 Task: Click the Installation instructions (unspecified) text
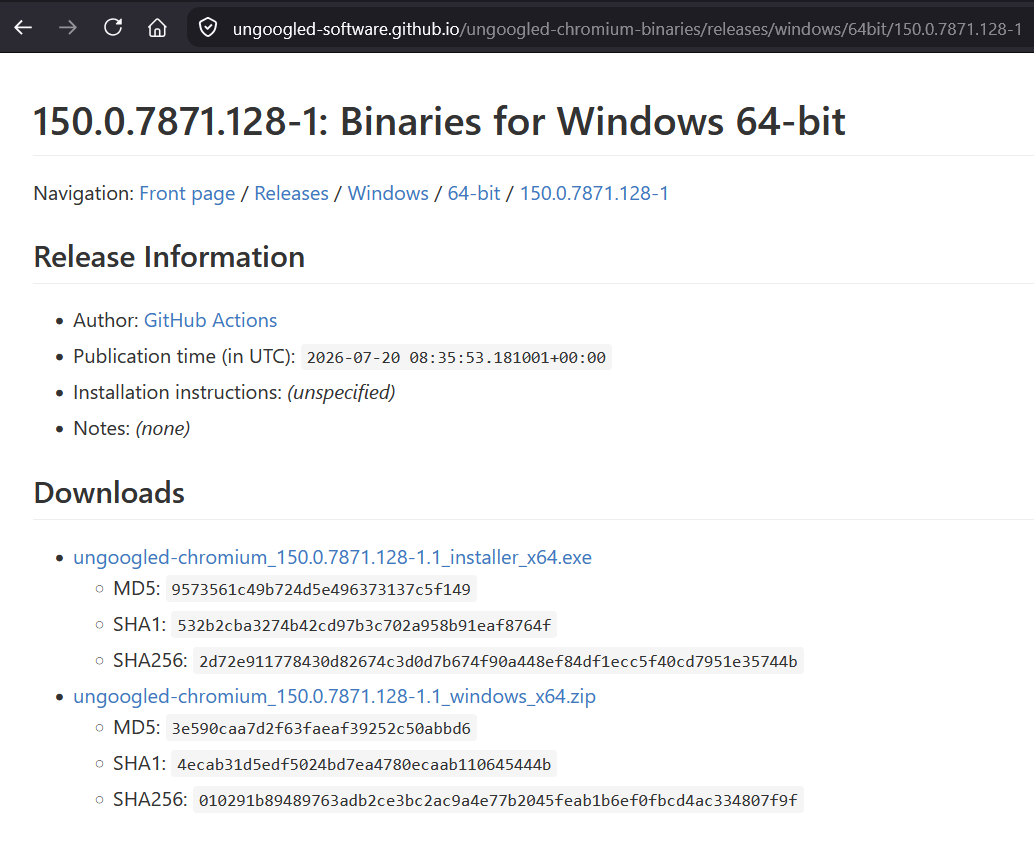[234, 392]
